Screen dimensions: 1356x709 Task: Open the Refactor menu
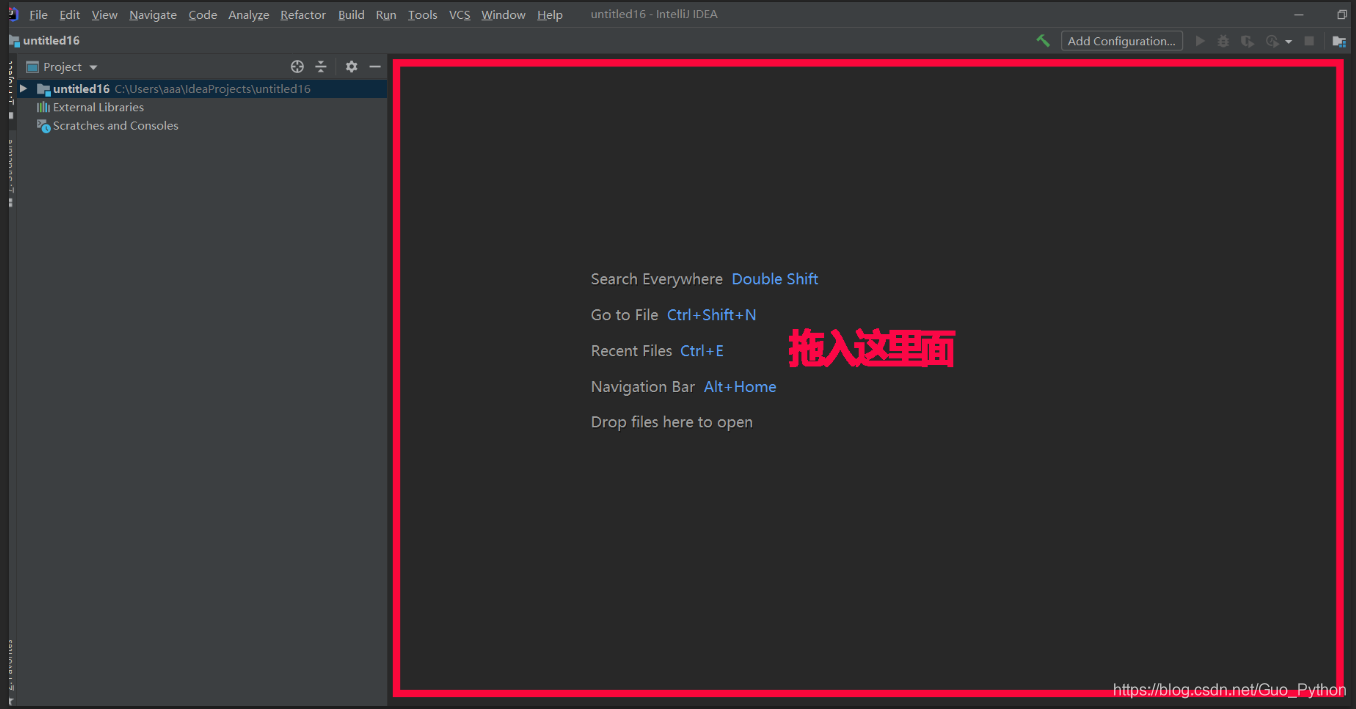point(303,15)
